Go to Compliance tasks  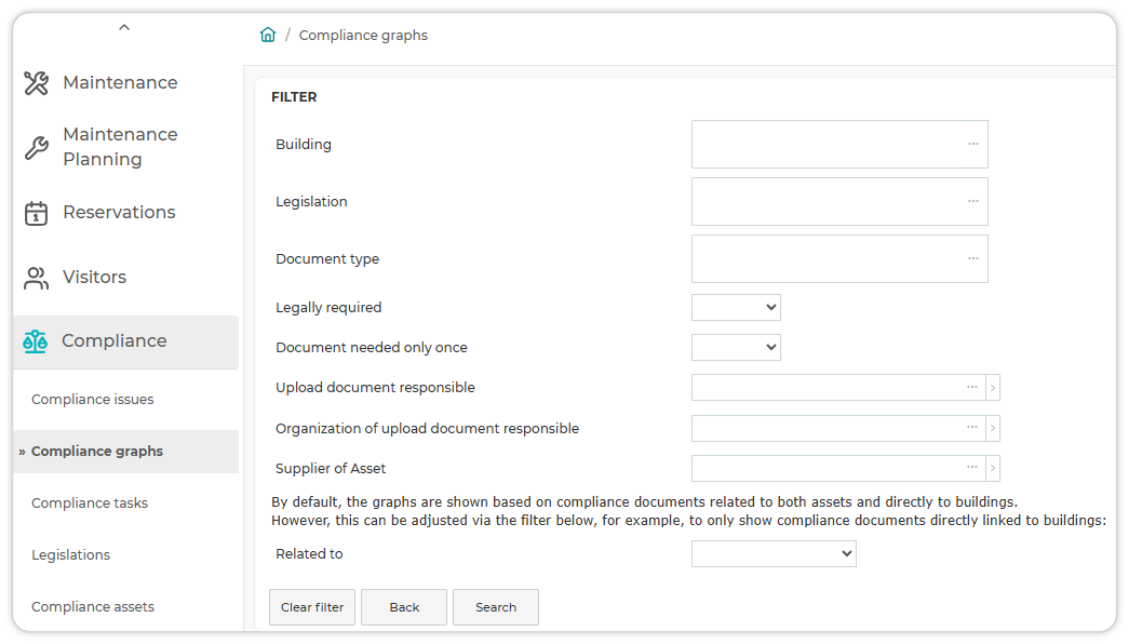tap(89, 503)
